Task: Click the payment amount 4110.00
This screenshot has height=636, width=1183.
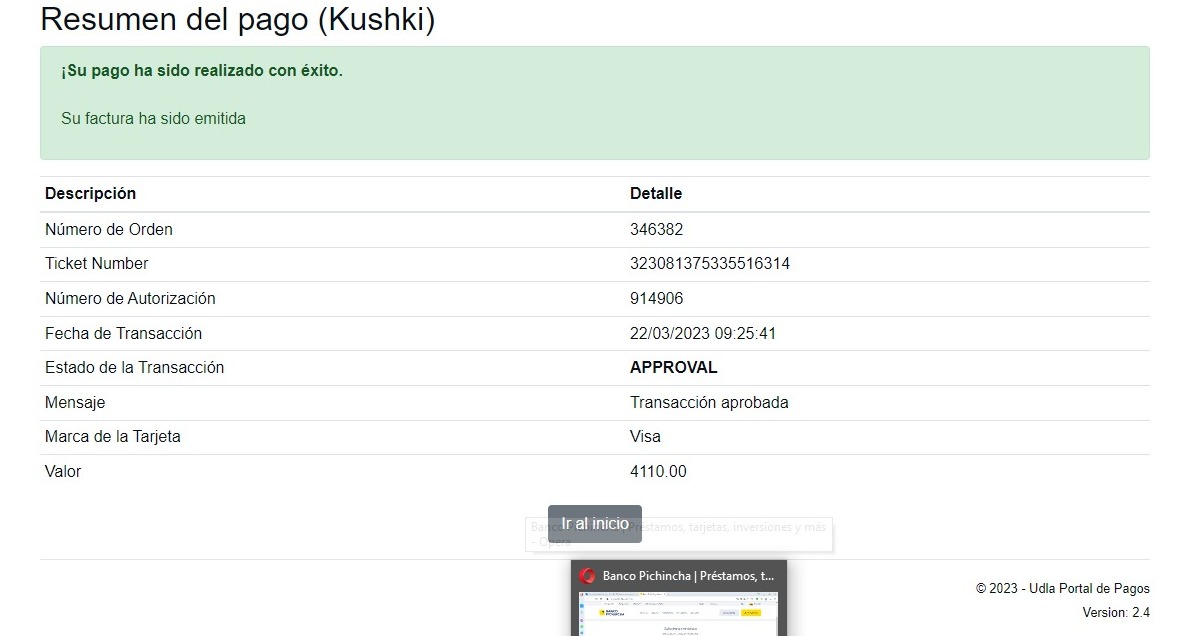Action: 658,471
